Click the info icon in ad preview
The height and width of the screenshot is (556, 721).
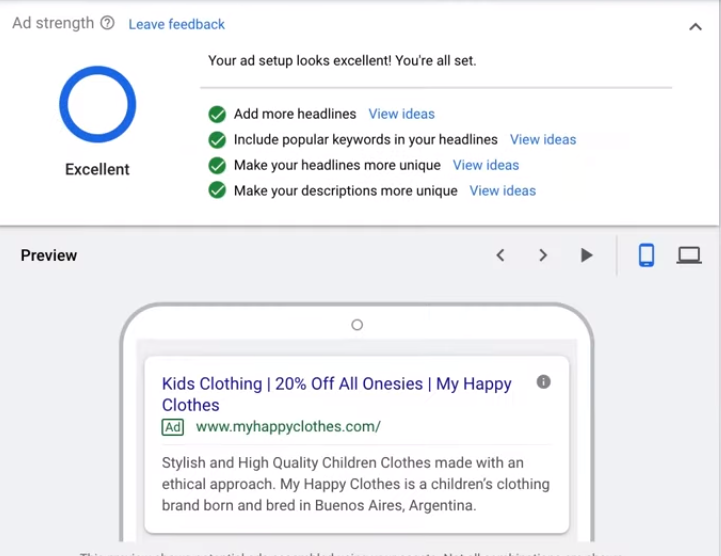(x=544, y=382)
